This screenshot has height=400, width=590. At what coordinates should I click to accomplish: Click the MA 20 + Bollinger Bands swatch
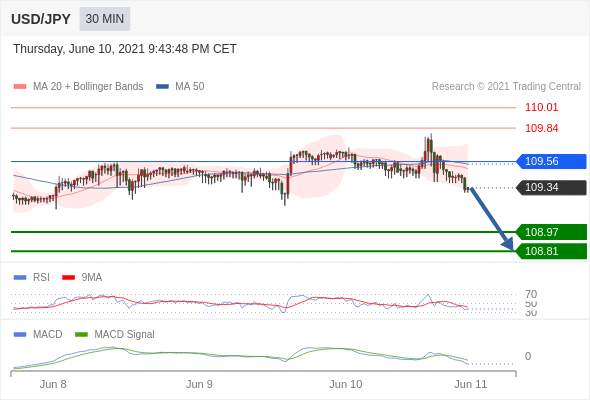(x=20, y=87)
